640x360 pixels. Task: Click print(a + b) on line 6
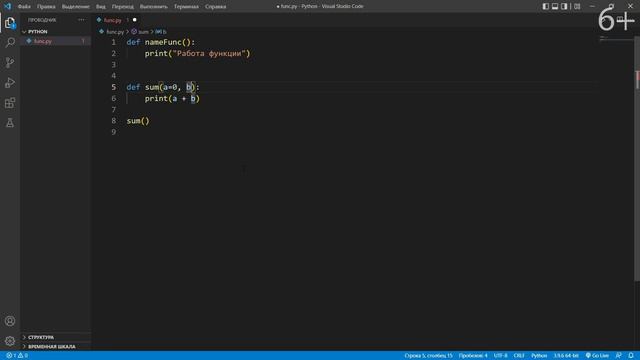coord(172,98)
